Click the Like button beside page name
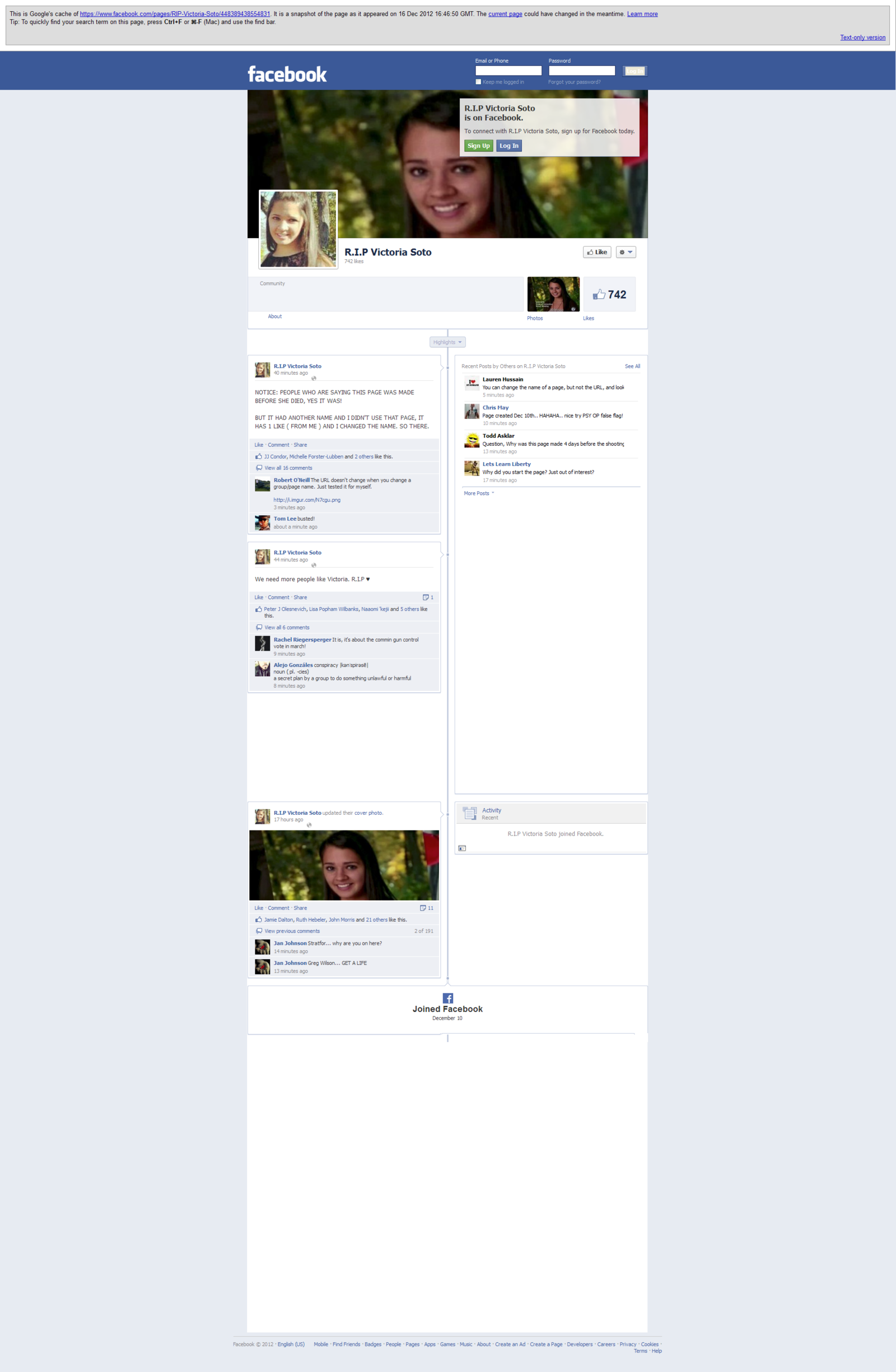The height and width of the screenshot is (1372, 896). tap(597, 252)
